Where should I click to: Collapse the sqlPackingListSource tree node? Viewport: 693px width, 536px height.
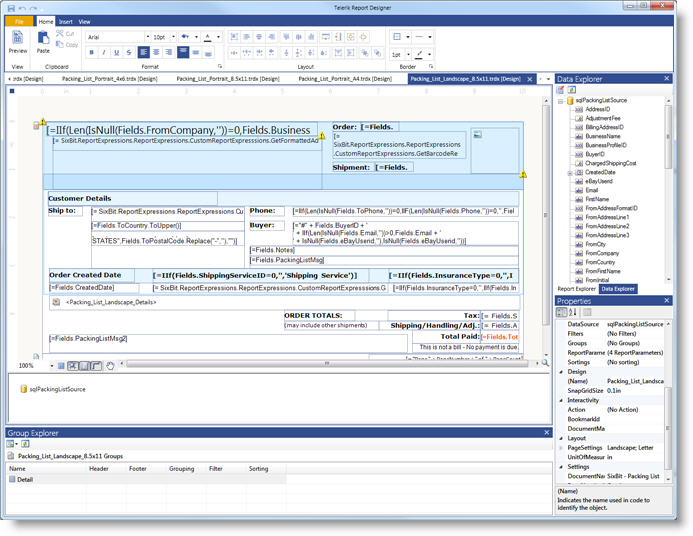coord(560,101)
